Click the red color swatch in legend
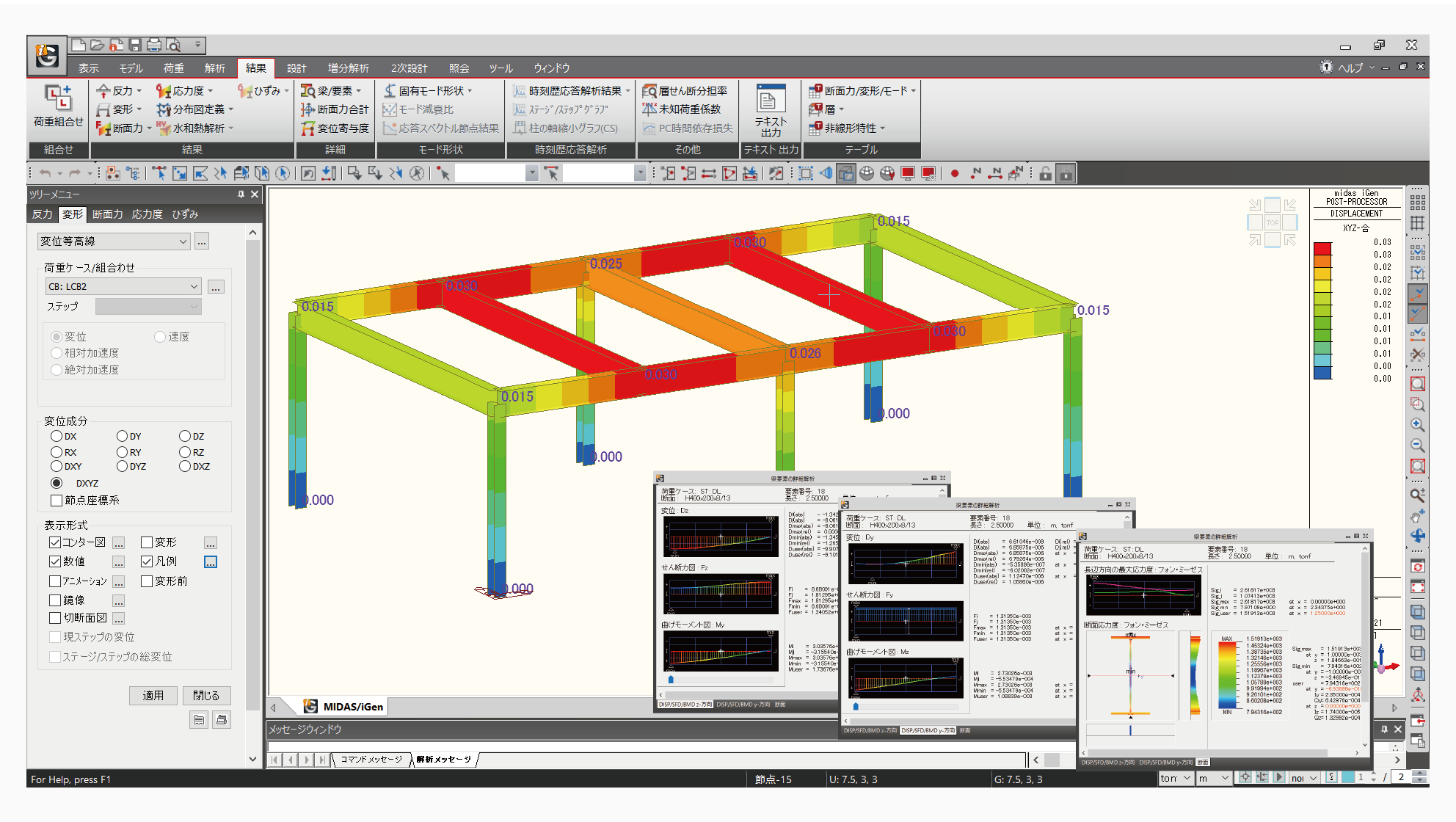The image size is (1456, 822). click(x=1322, y=249)
